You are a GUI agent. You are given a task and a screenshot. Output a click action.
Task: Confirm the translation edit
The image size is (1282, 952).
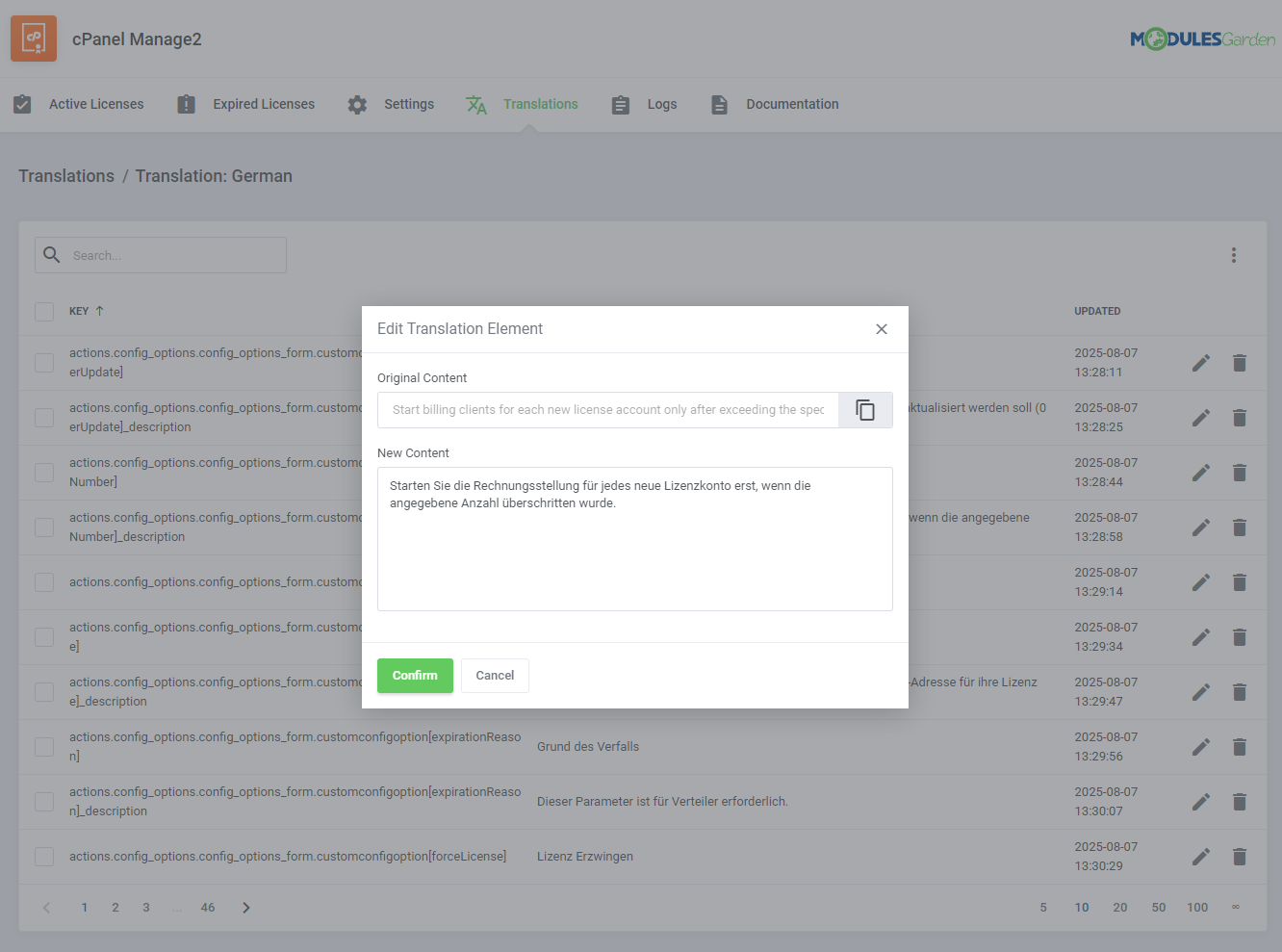point(415,676)
